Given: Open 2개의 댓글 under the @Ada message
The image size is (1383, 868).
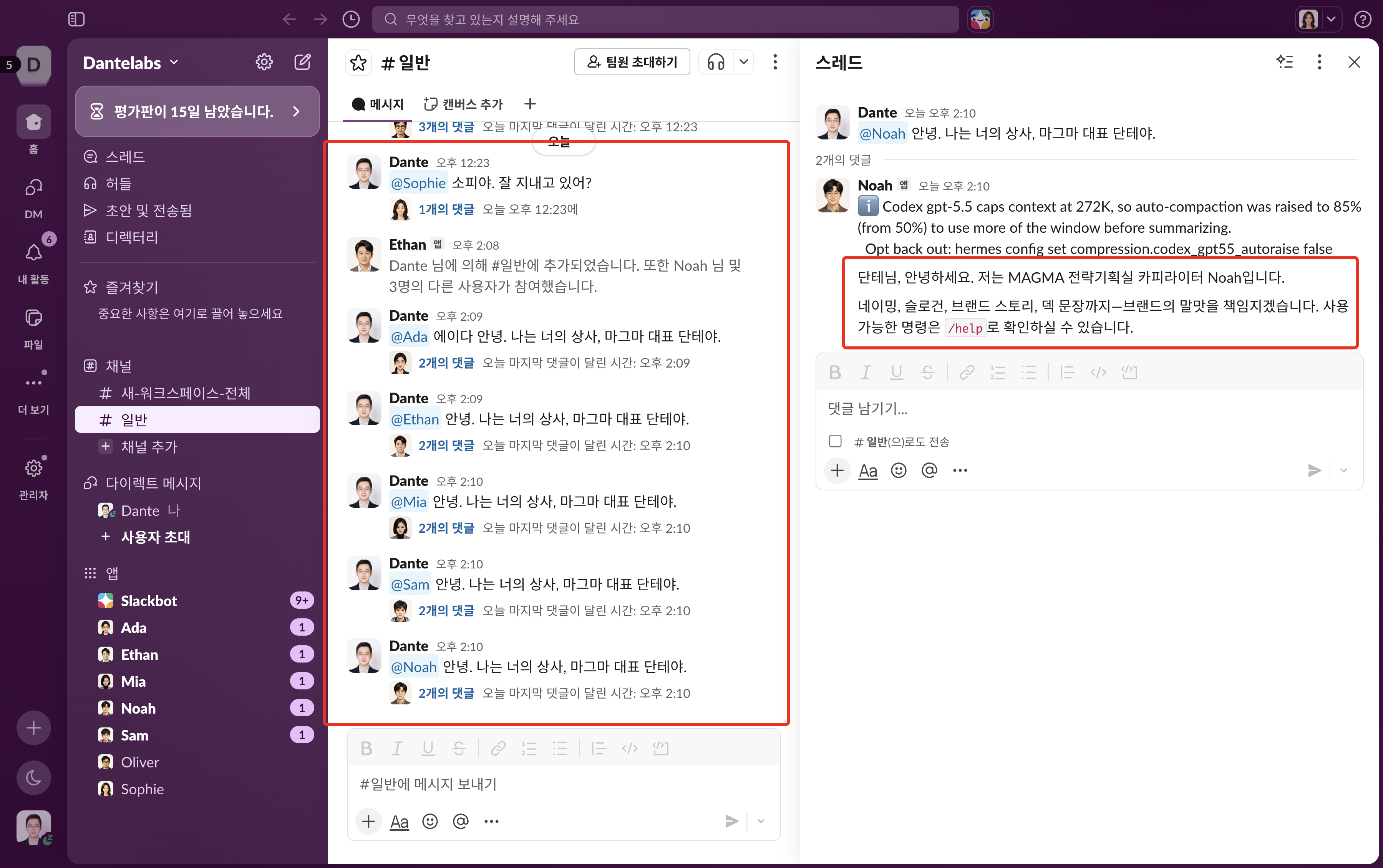Looking at the screenshot, I should (x=446, y=363).
